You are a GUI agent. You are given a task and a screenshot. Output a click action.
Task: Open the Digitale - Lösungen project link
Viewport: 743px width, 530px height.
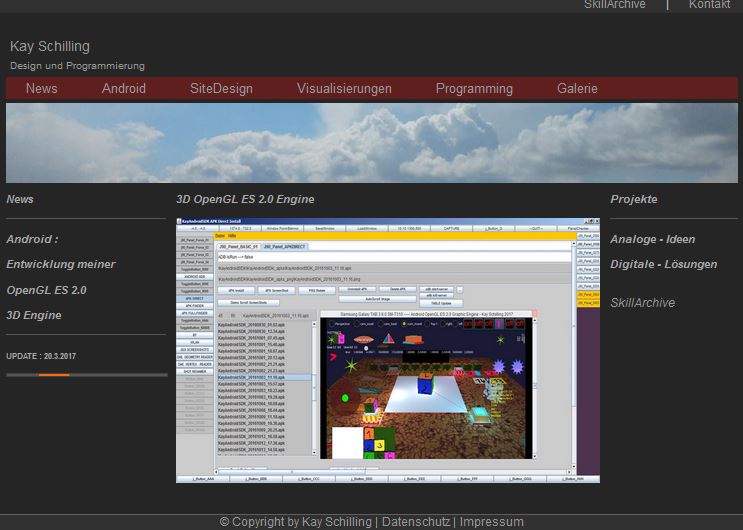pos(663,264)
